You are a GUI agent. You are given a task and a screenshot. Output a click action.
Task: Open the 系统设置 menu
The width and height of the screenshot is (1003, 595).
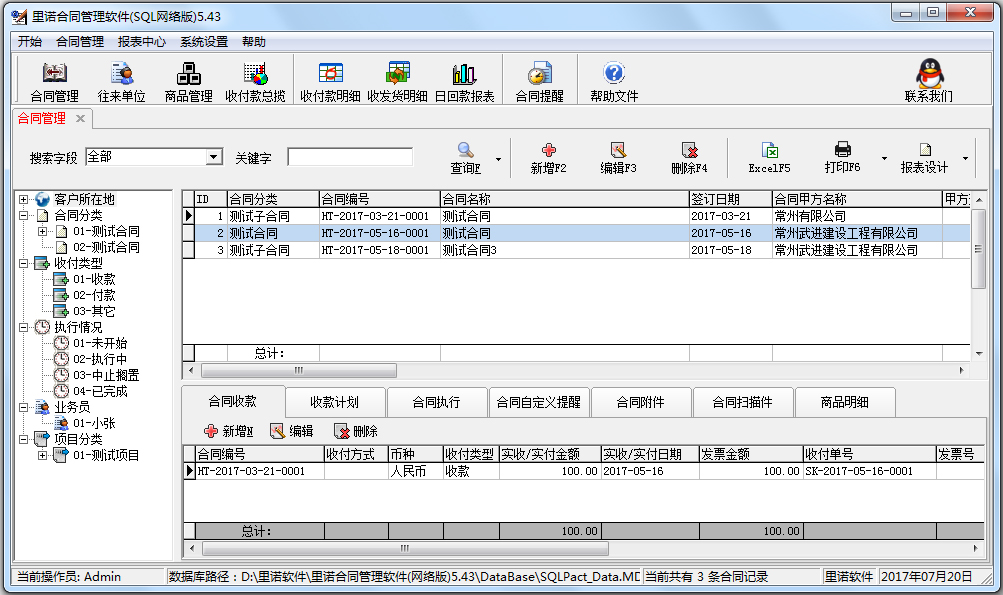pos(204,42)
